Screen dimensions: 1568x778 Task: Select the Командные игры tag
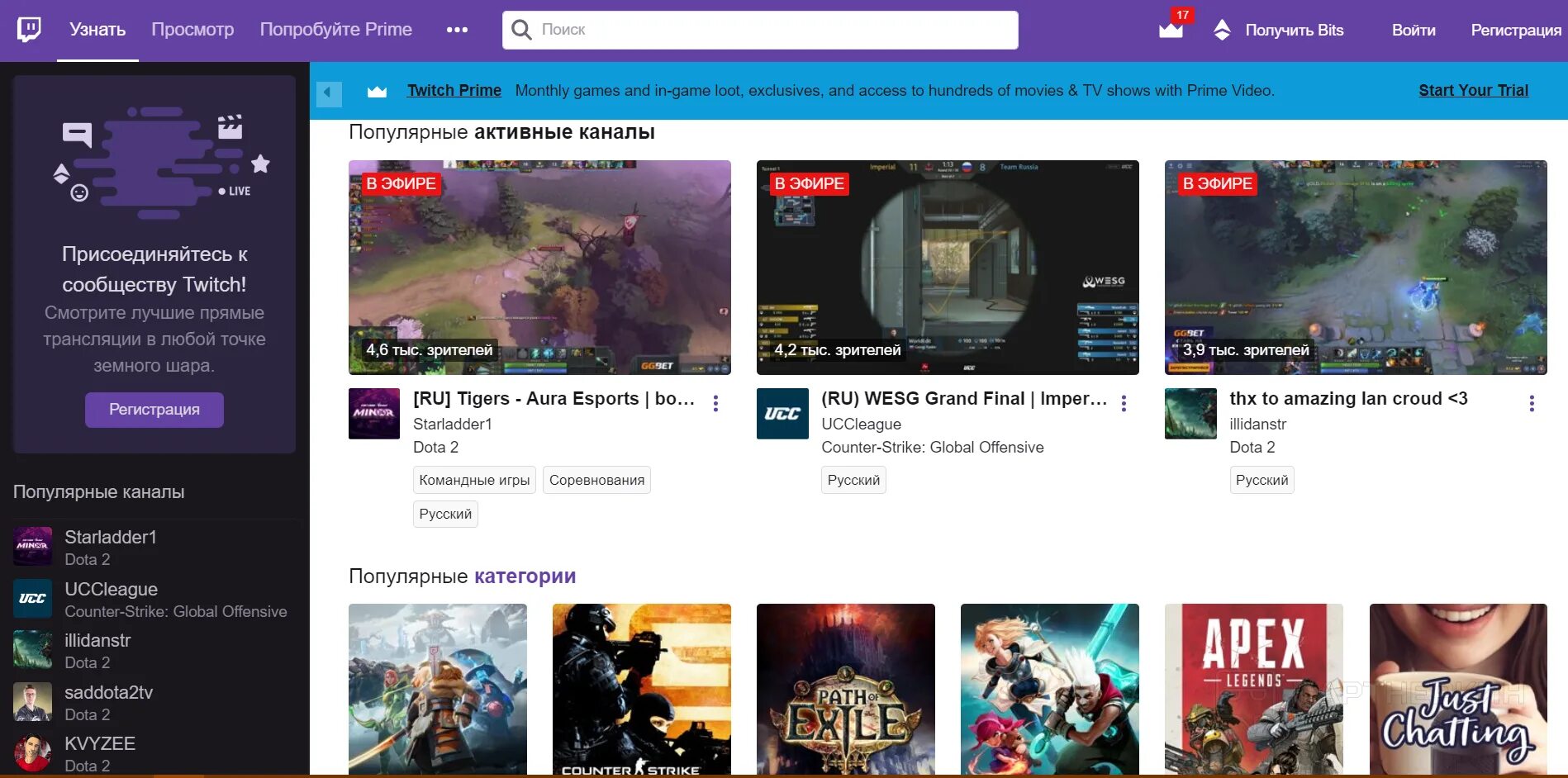474,481
